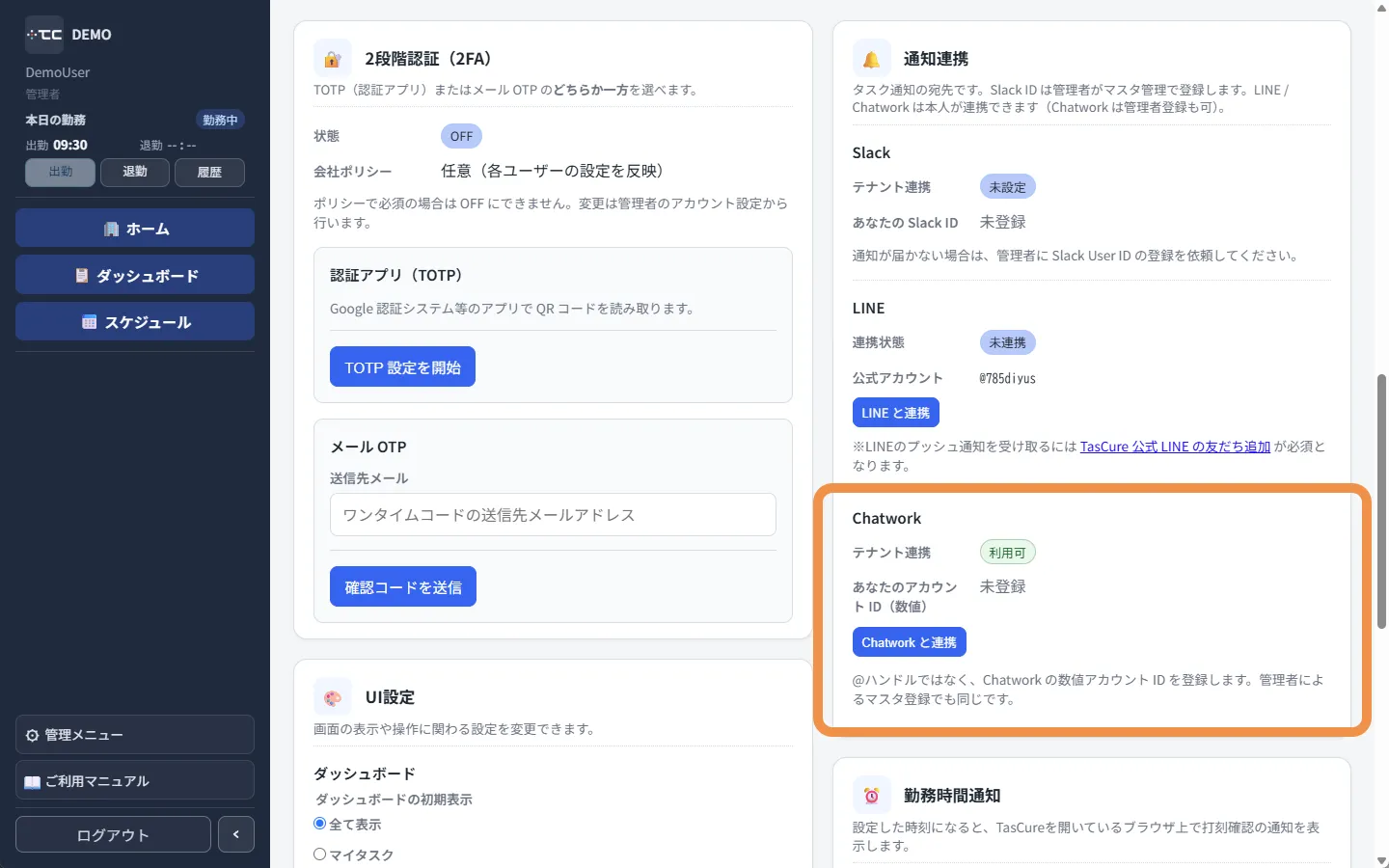Click 確認コードを送信 button

[x=403, y=586]
